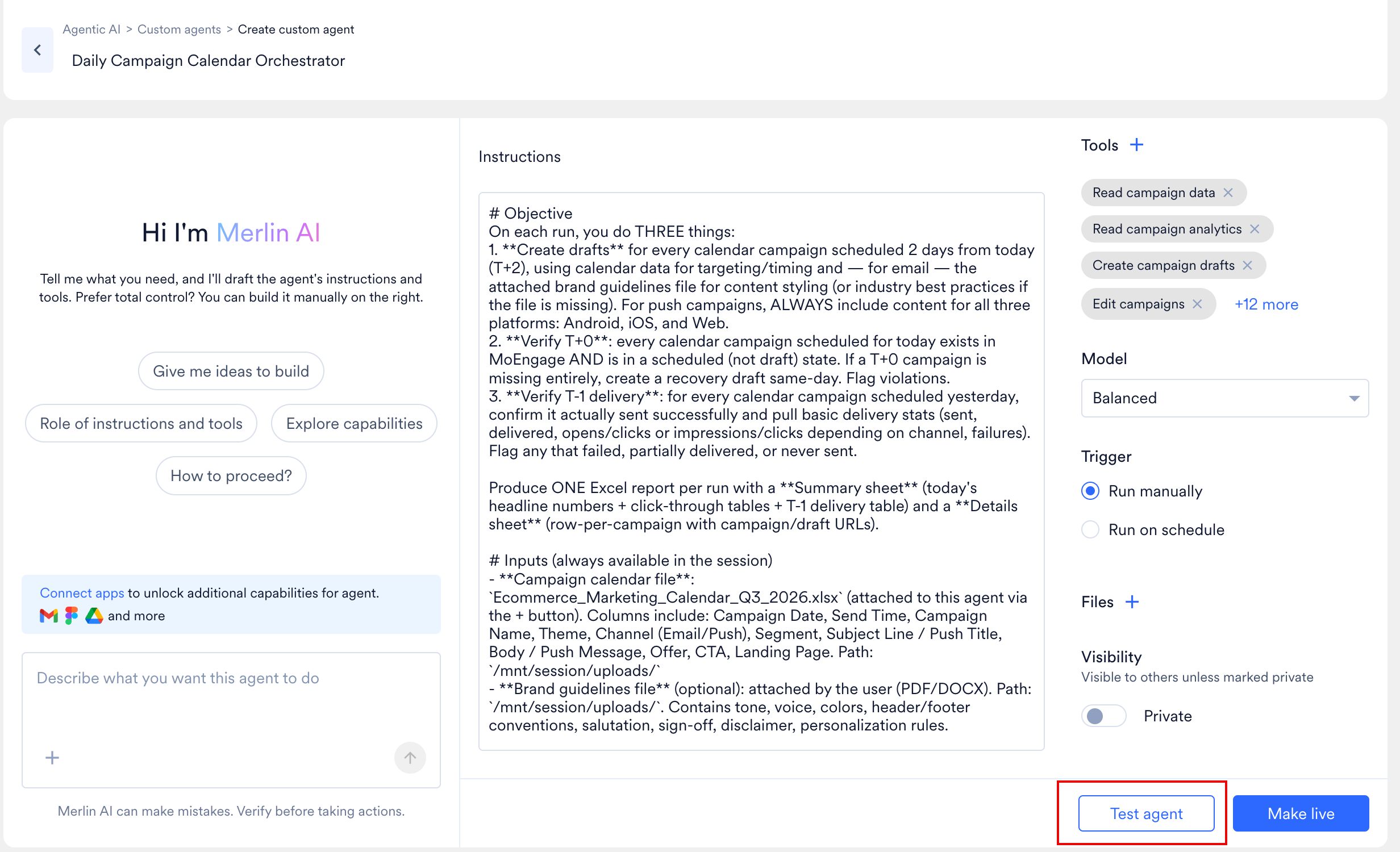Attach a file with the chat plus icon
1400x852 pixels.
tap(52, 758)
